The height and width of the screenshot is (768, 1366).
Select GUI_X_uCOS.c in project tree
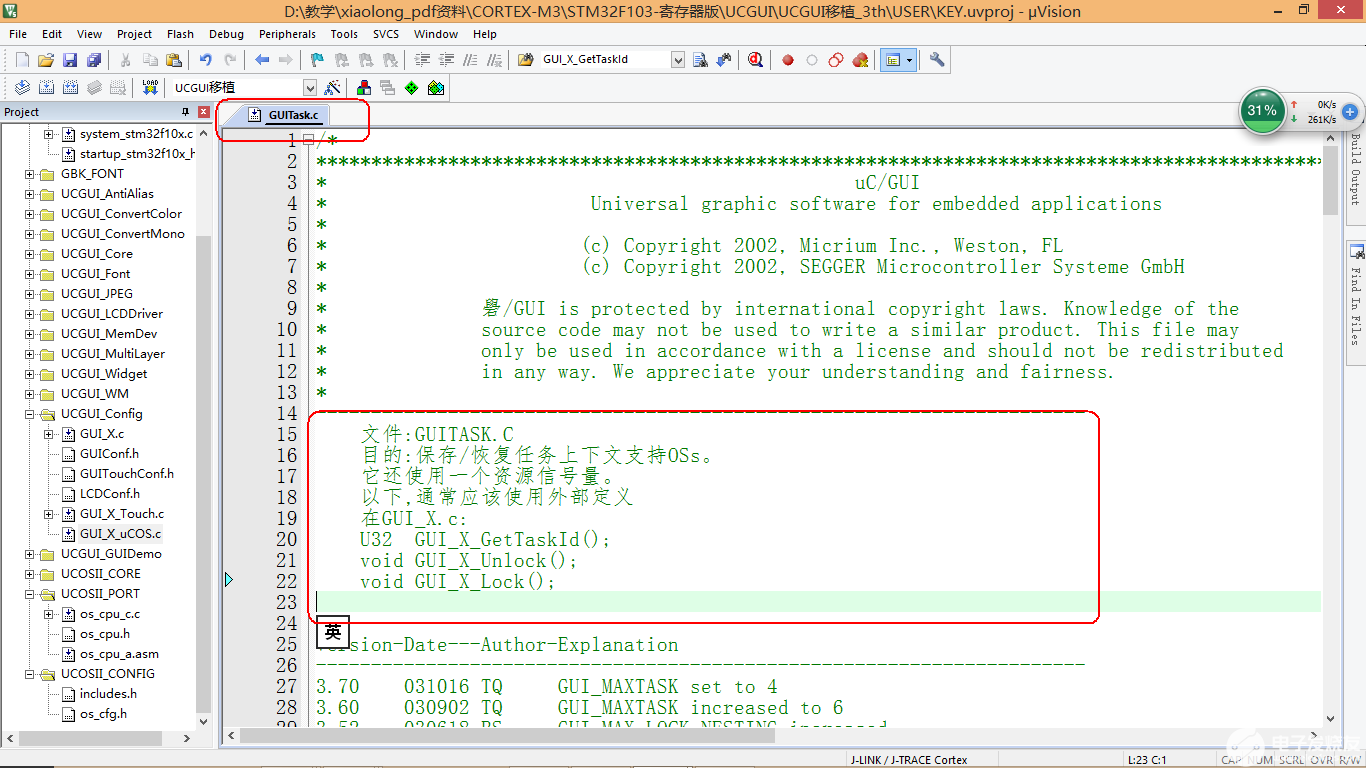pos(120,534)
